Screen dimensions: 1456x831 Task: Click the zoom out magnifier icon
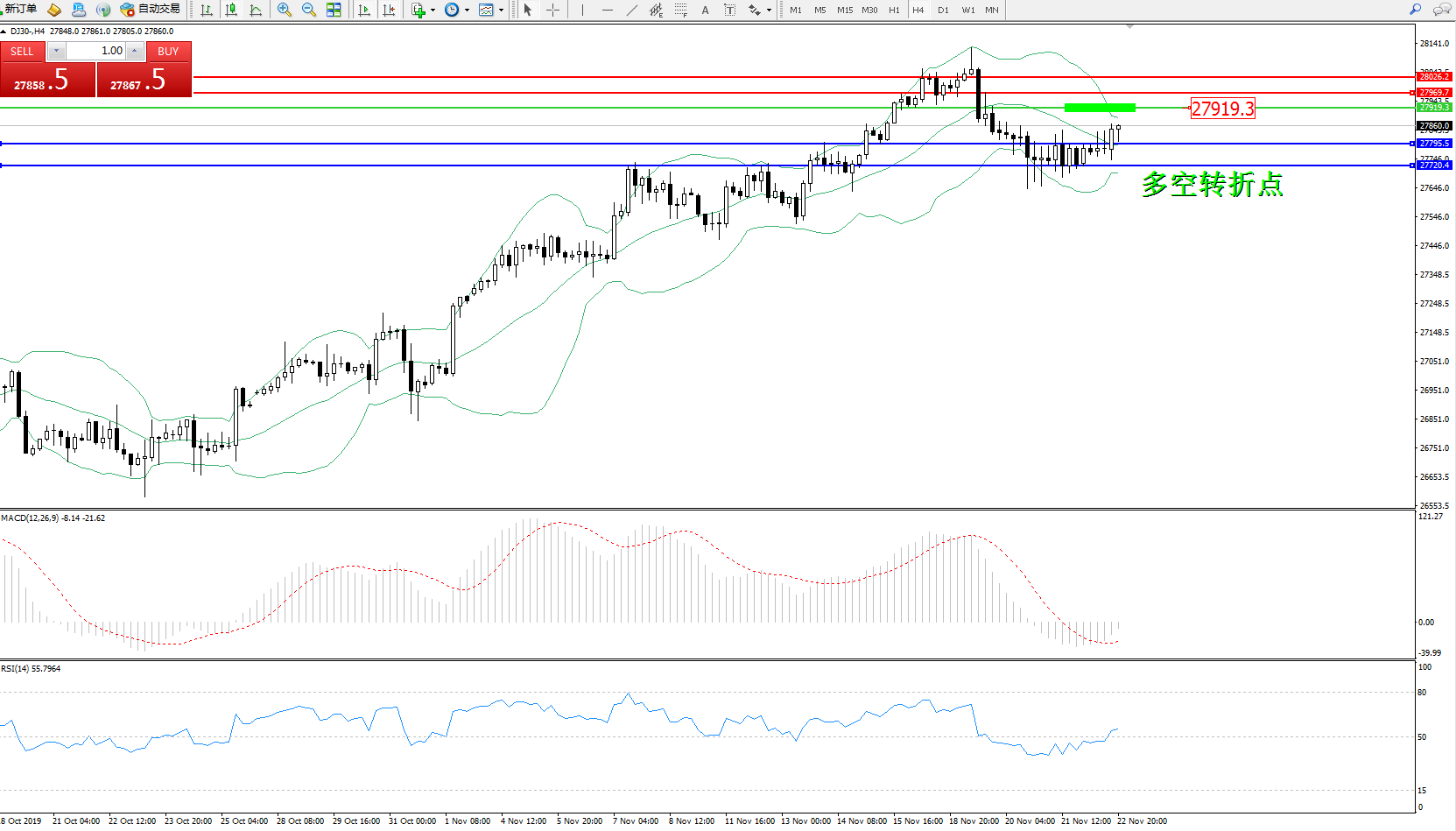[x=309, y=10]
